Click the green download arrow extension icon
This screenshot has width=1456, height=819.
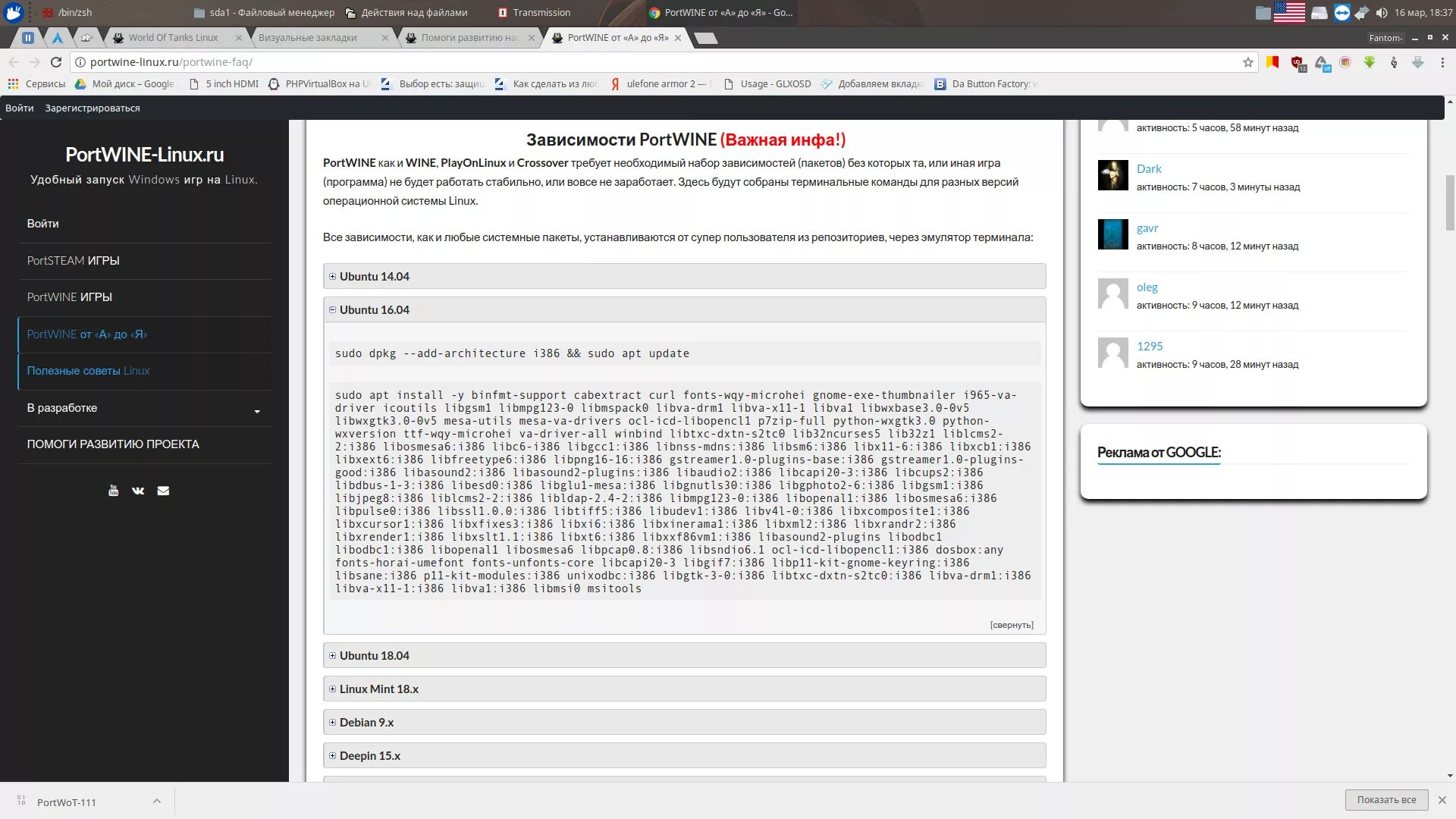tap(1370, 62)
